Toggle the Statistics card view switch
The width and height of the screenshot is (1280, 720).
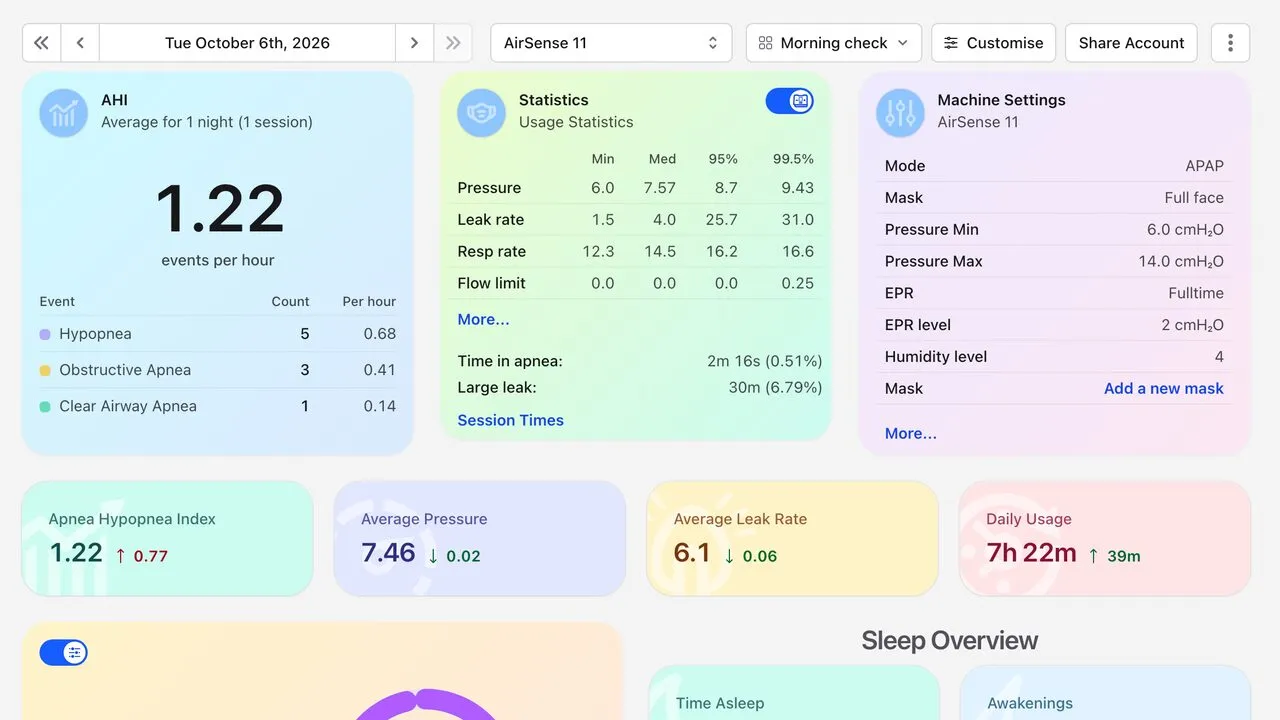click(x=790, y=100)
